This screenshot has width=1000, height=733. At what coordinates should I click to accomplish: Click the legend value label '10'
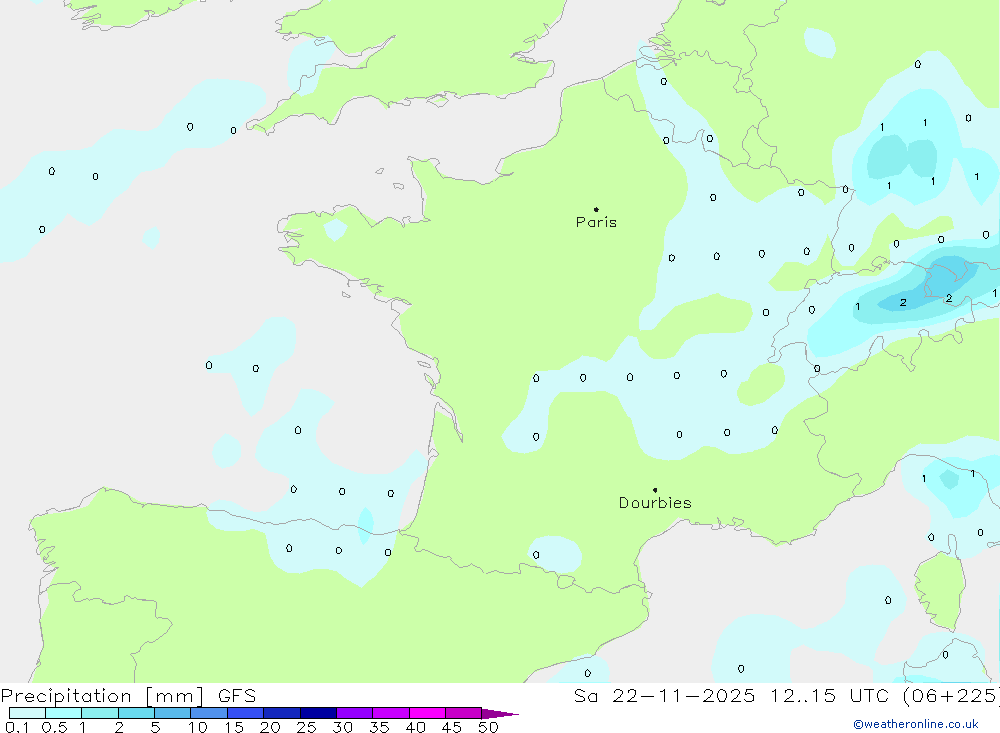pos(198,727)
